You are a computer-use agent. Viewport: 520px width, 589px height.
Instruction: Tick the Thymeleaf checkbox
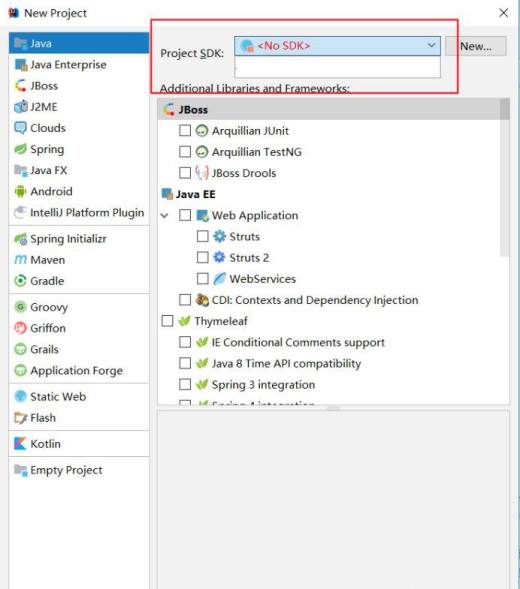pos(167,321)
